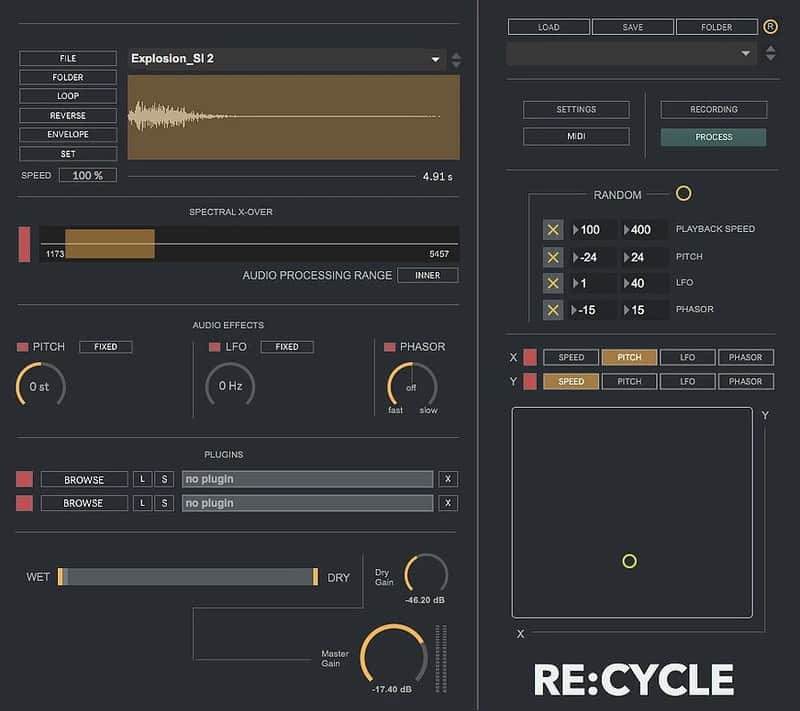Click SAVE to store the current preset
This screenshot has height=711, width=800.
632,26
